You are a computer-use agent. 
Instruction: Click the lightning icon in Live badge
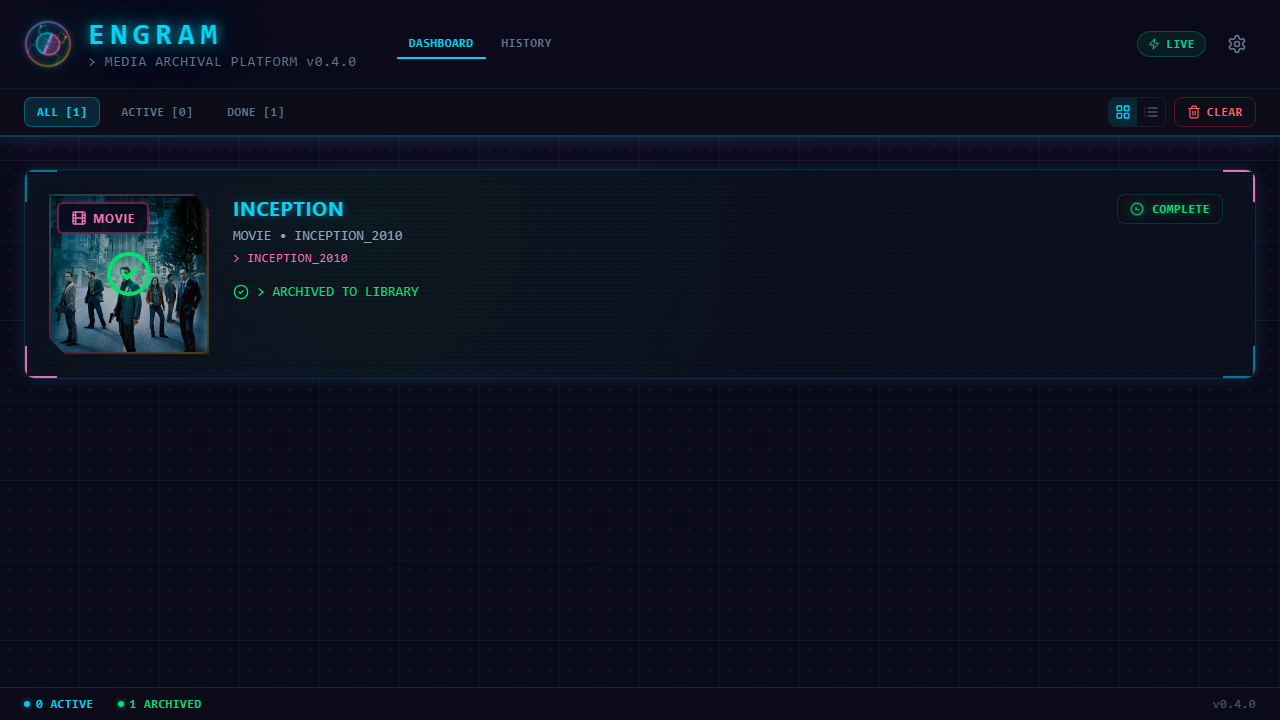pos(1154,44)
